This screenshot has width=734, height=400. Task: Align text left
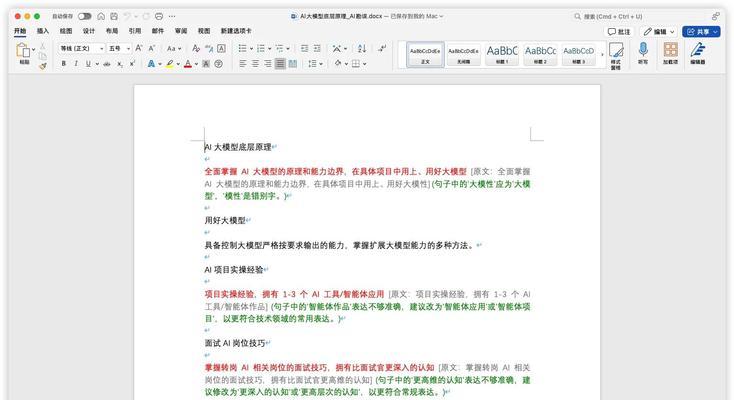pyautogui.click(x=242, y=64)
